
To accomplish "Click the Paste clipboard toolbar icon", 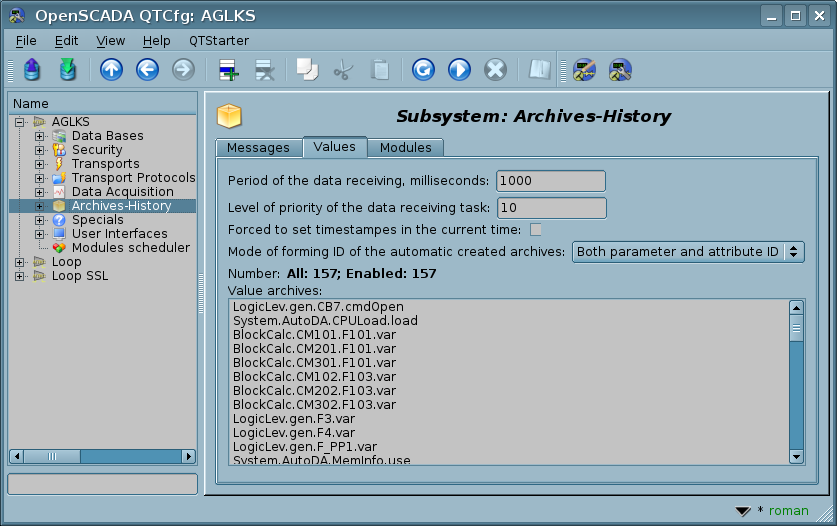I will (x=380, y=69).
